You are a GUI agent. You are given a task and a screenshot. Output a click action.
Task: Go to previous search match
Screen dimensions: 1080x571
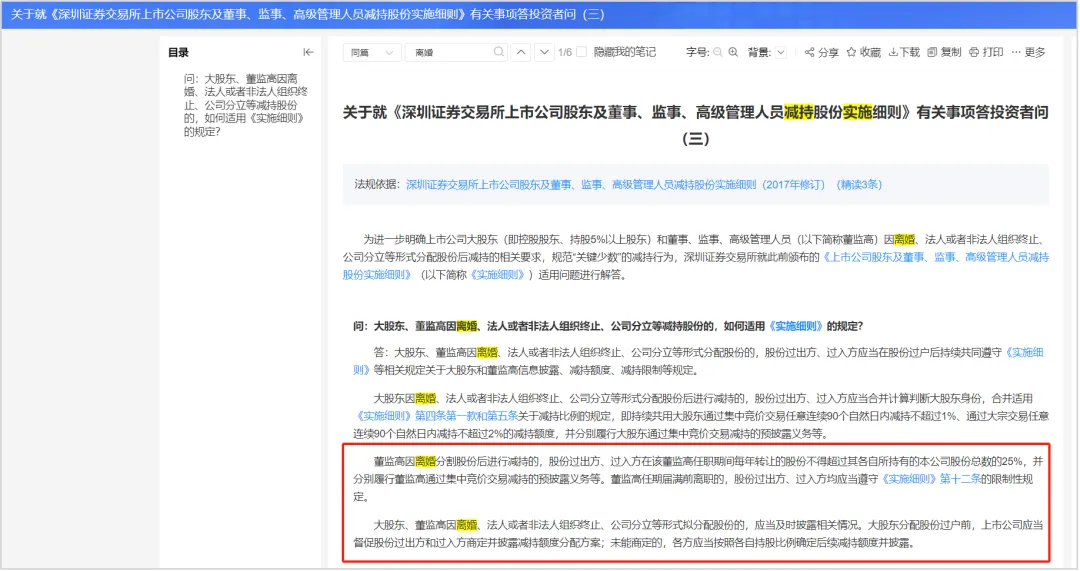coord(521,52)
